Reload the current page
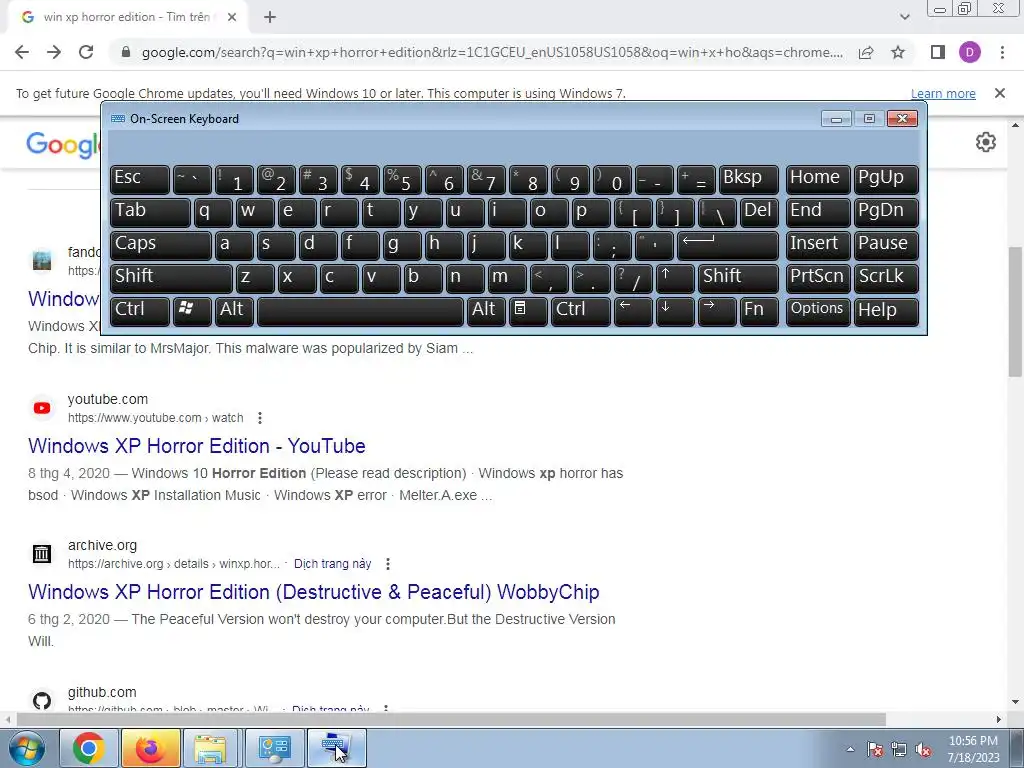The image size is (1024, 768). [86, 52]
